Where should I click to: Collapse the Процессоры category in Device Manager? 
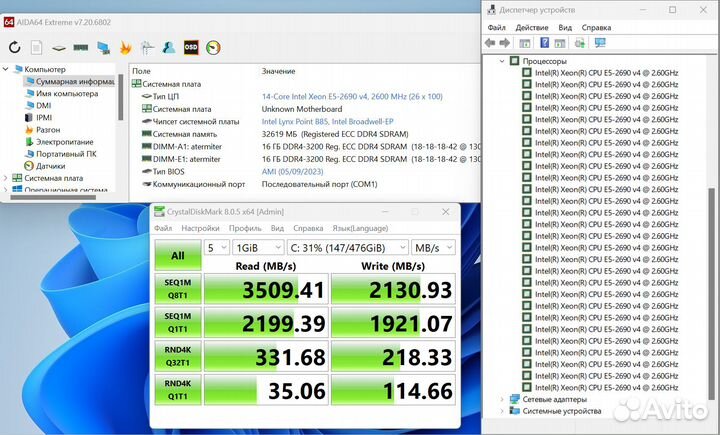coord(502,61)
